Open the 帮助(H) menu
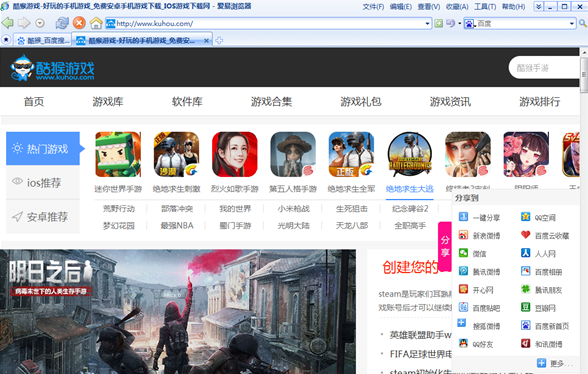The width and height of the screenshot is (588, 374). (513, 7)
